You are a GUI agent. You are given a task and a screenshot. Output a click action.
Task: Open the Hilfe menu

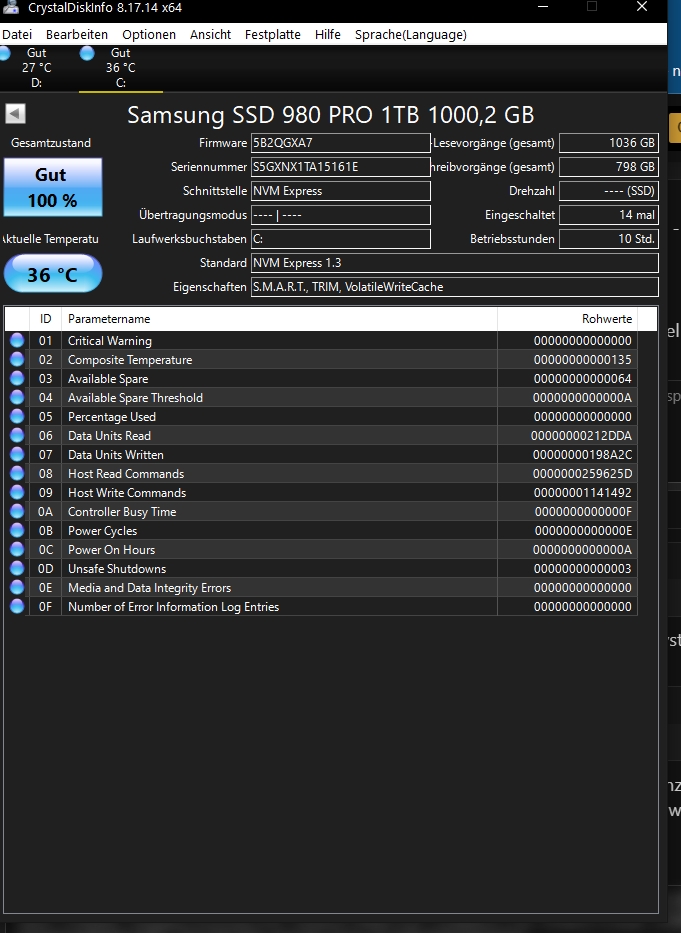(x=327, y=35)
